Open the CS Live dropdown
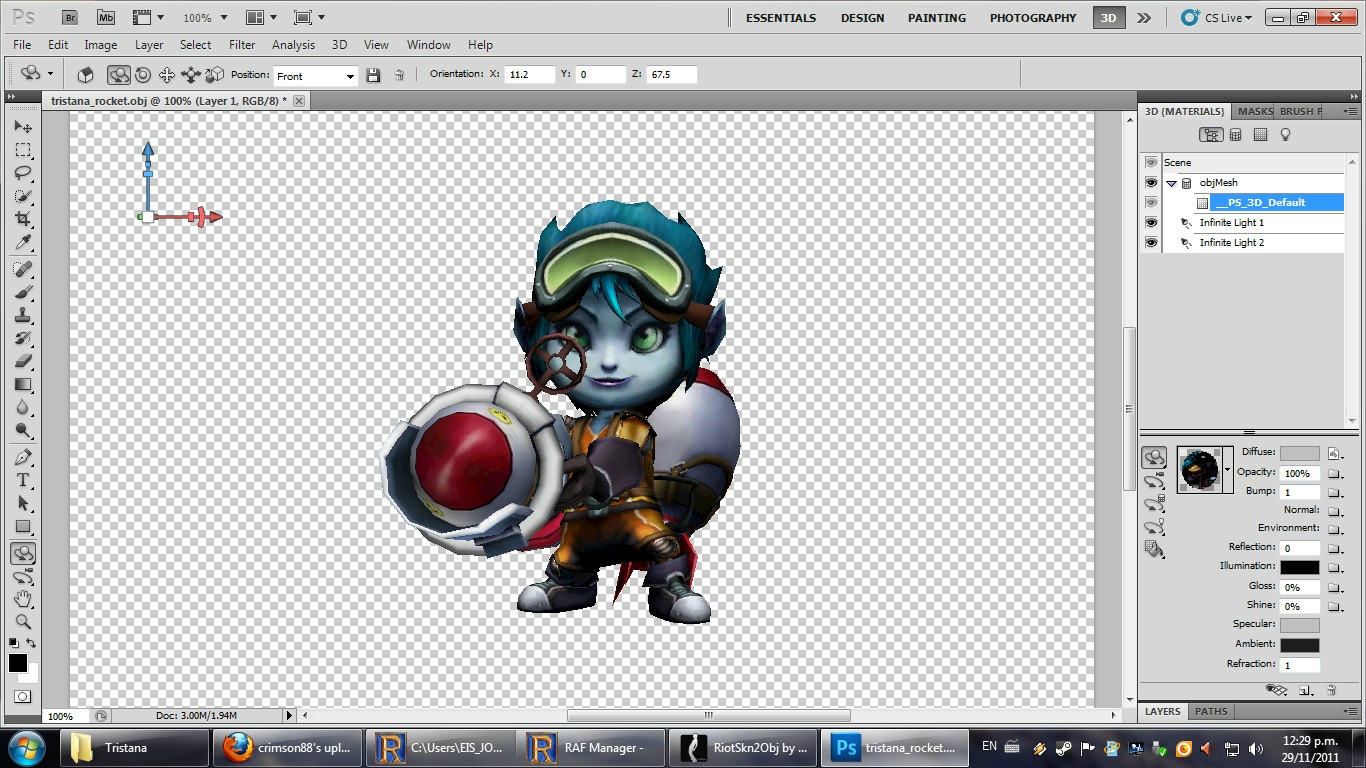1366x768 pixels. [1216, 17]
